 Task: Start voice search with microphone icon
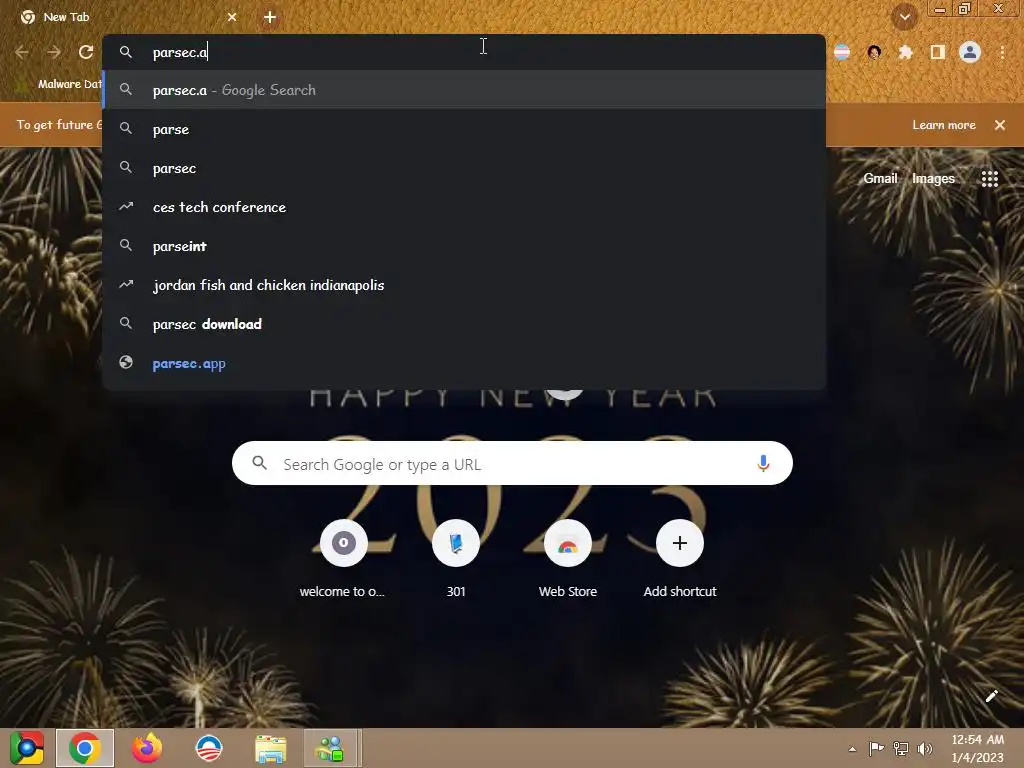[763, 464]
